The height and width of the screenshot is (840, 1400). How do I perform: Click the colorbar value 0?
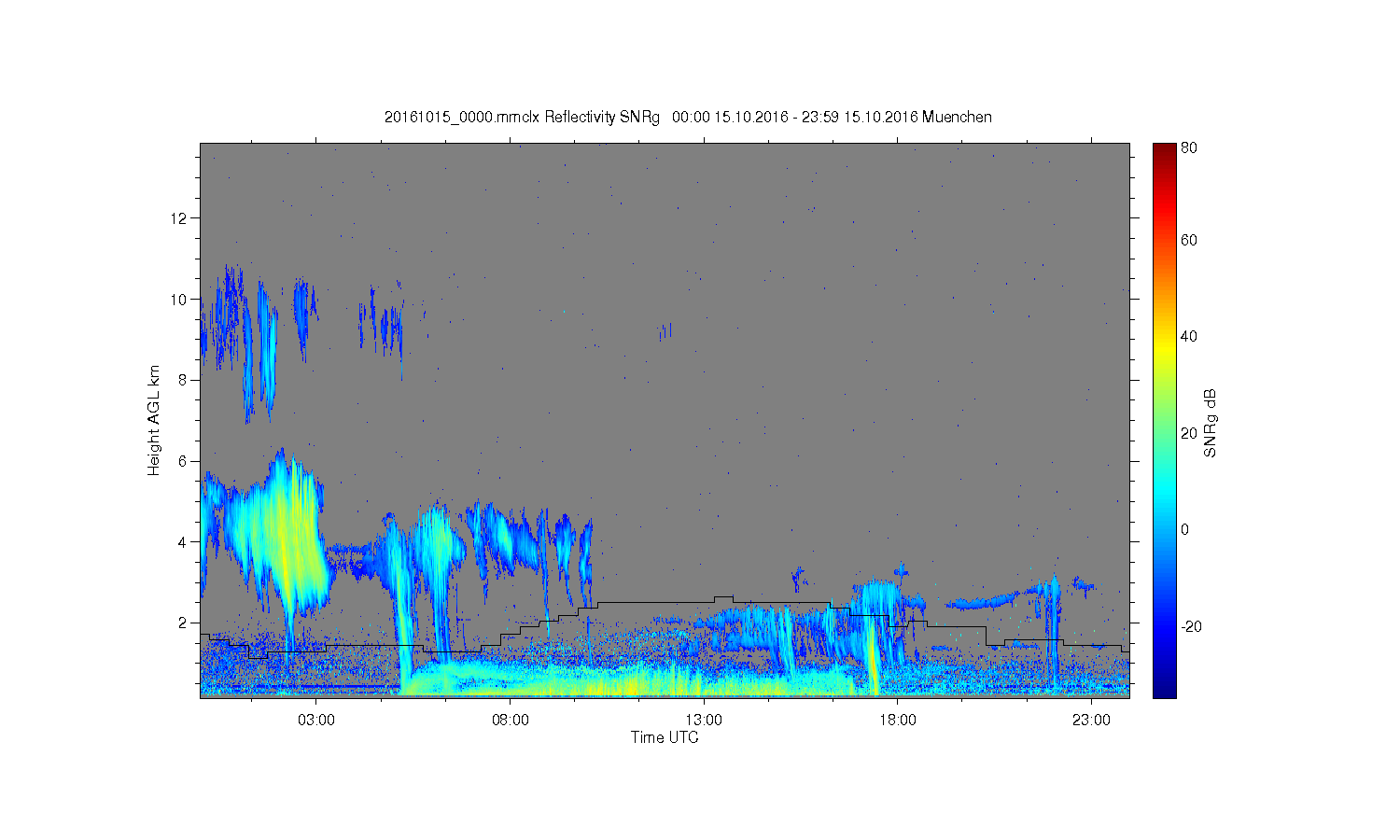click(1184, 530)
